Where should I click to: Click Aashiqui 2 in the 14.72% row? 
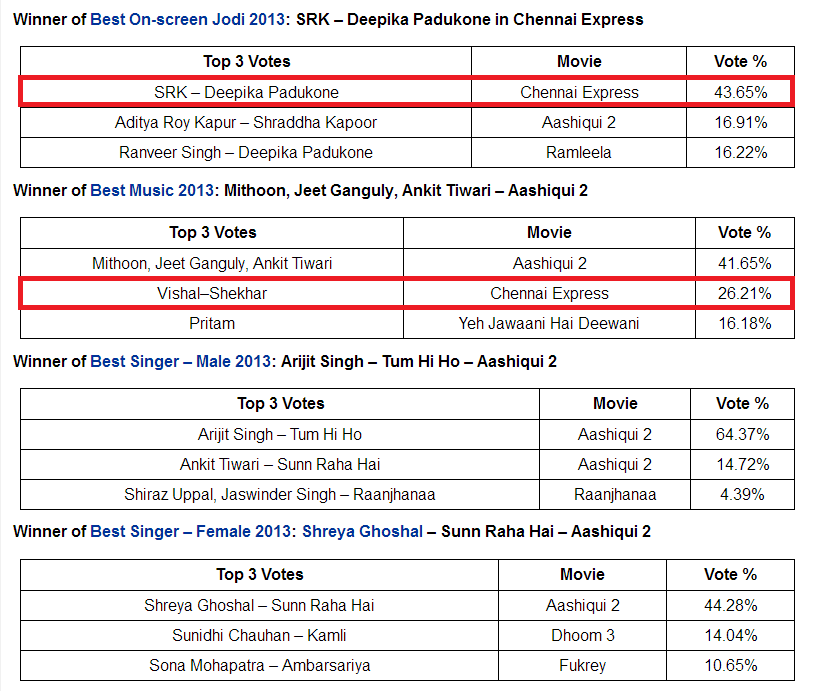click(x=615, y=464)
